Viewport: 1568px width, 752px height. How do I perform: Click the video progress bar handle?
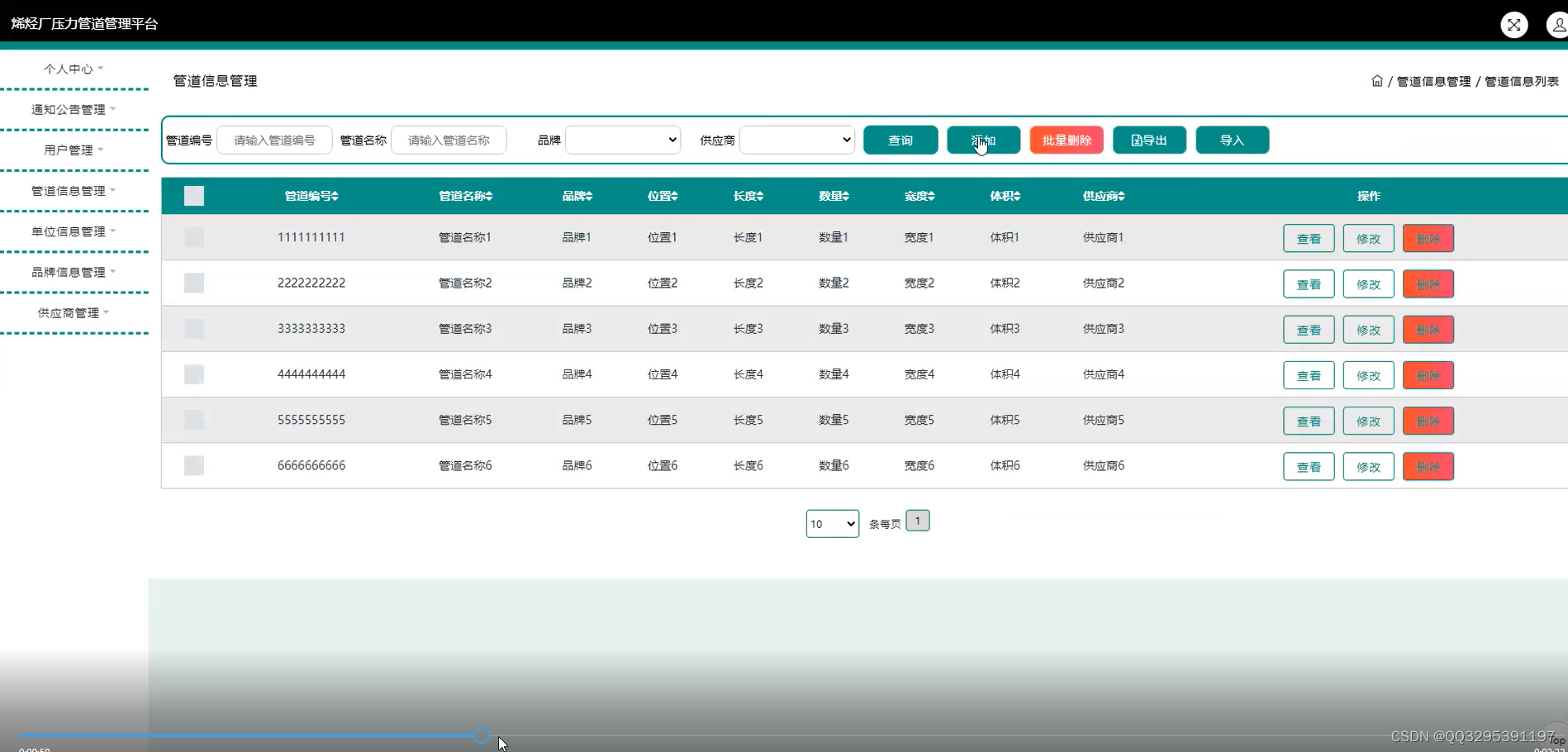pos(482,735)
